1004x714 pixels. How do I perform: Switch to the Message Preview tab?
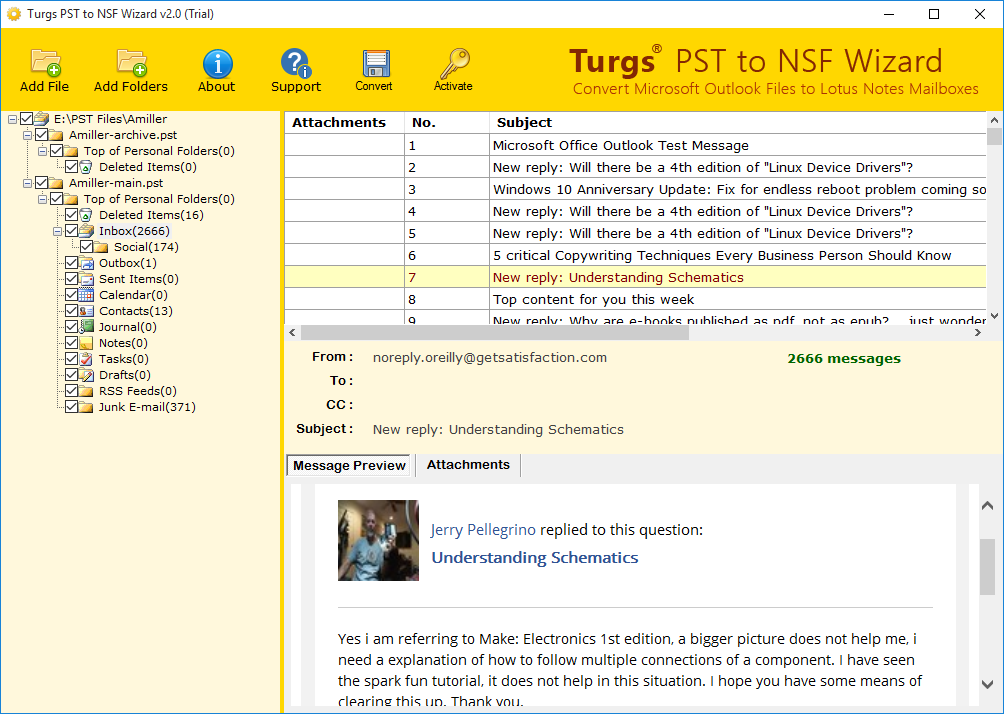coord(349,466)
